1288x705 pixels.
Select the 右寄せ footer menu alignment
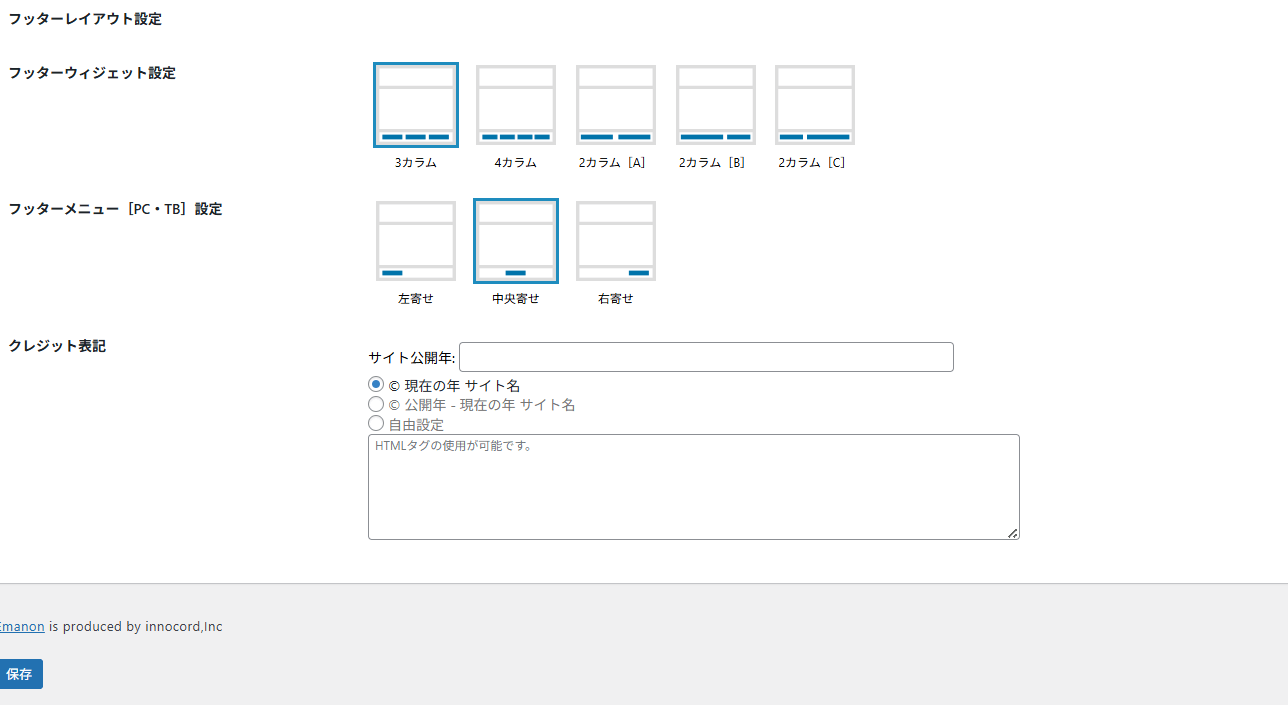click(615, 240)
